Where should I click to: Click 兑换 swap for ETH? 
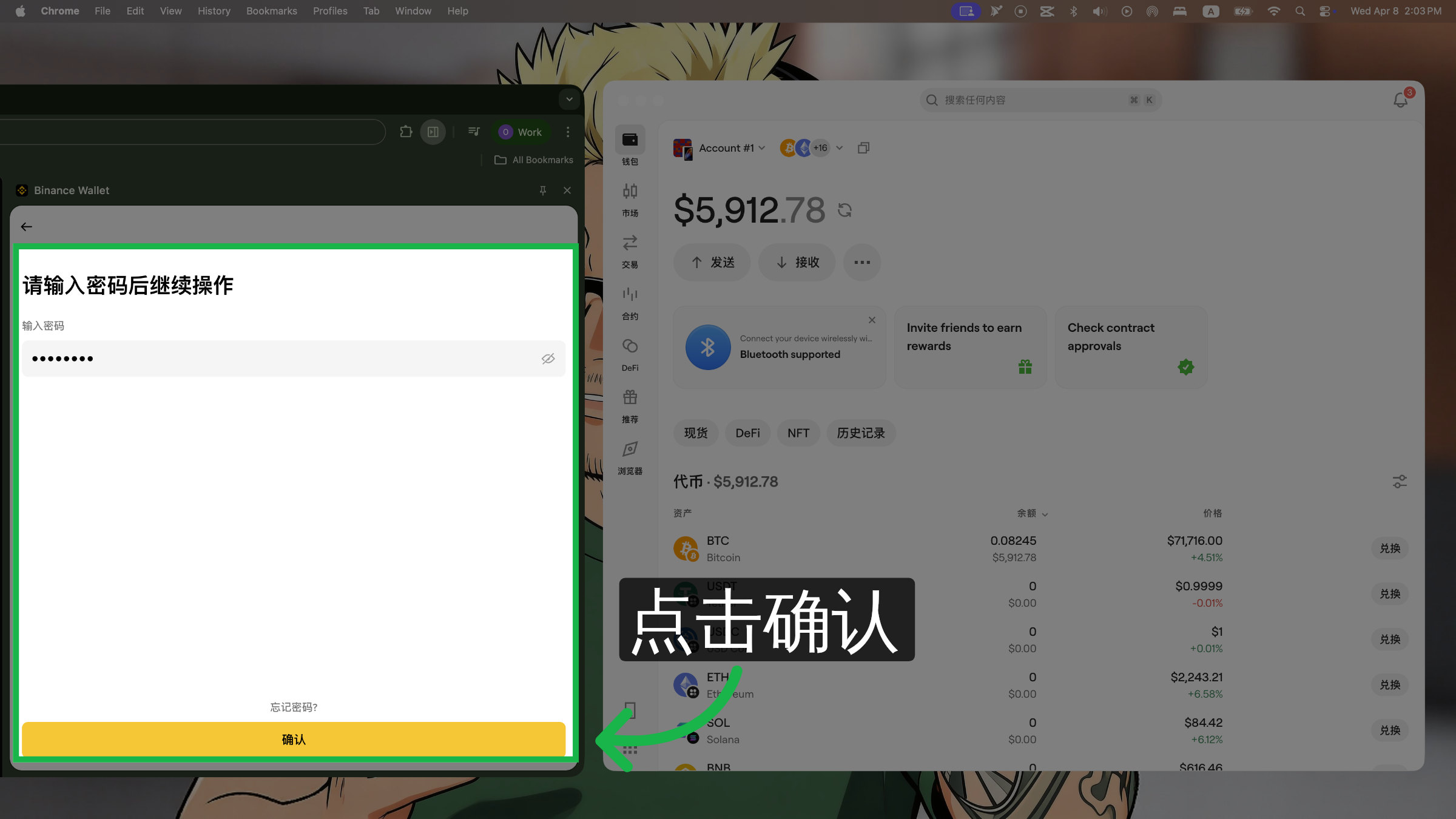click(x=1390, y=685)
